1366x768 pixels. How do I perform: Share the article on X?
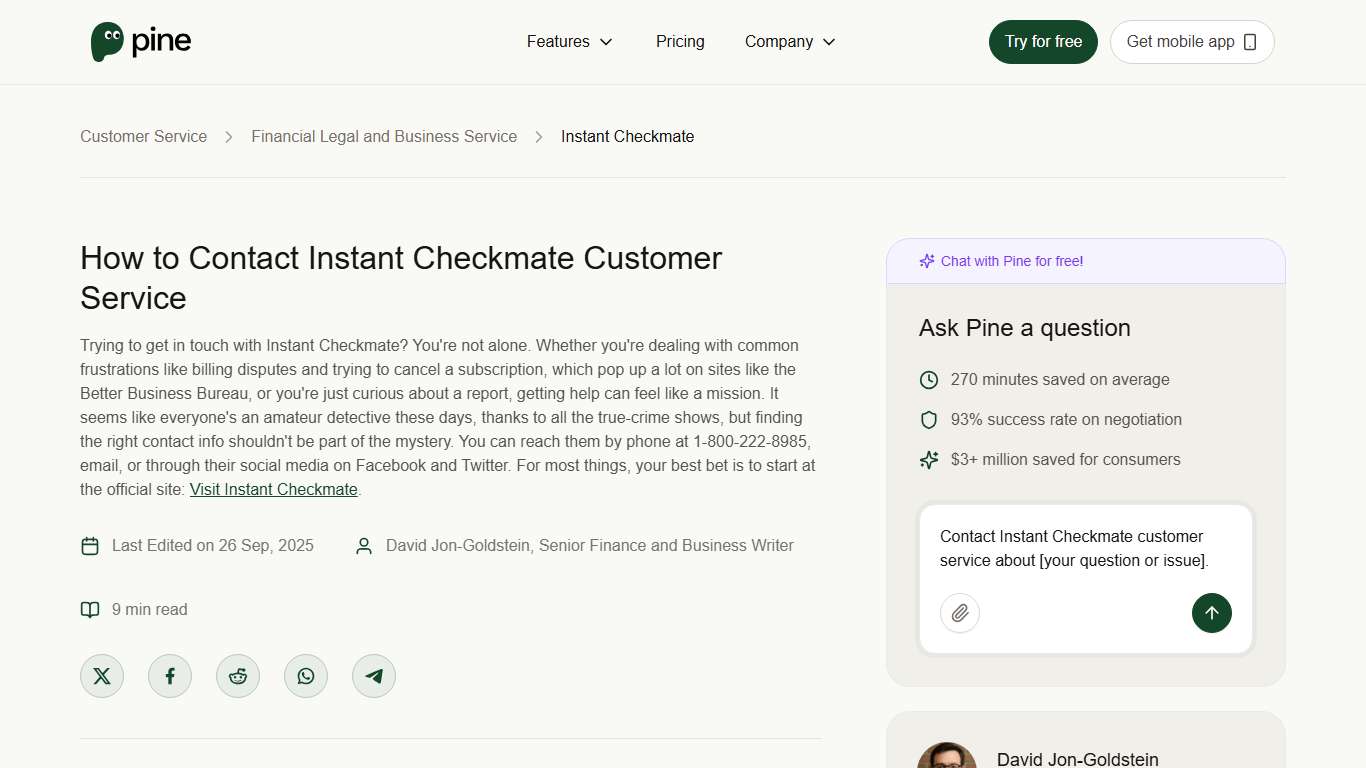tap(102, 675)
